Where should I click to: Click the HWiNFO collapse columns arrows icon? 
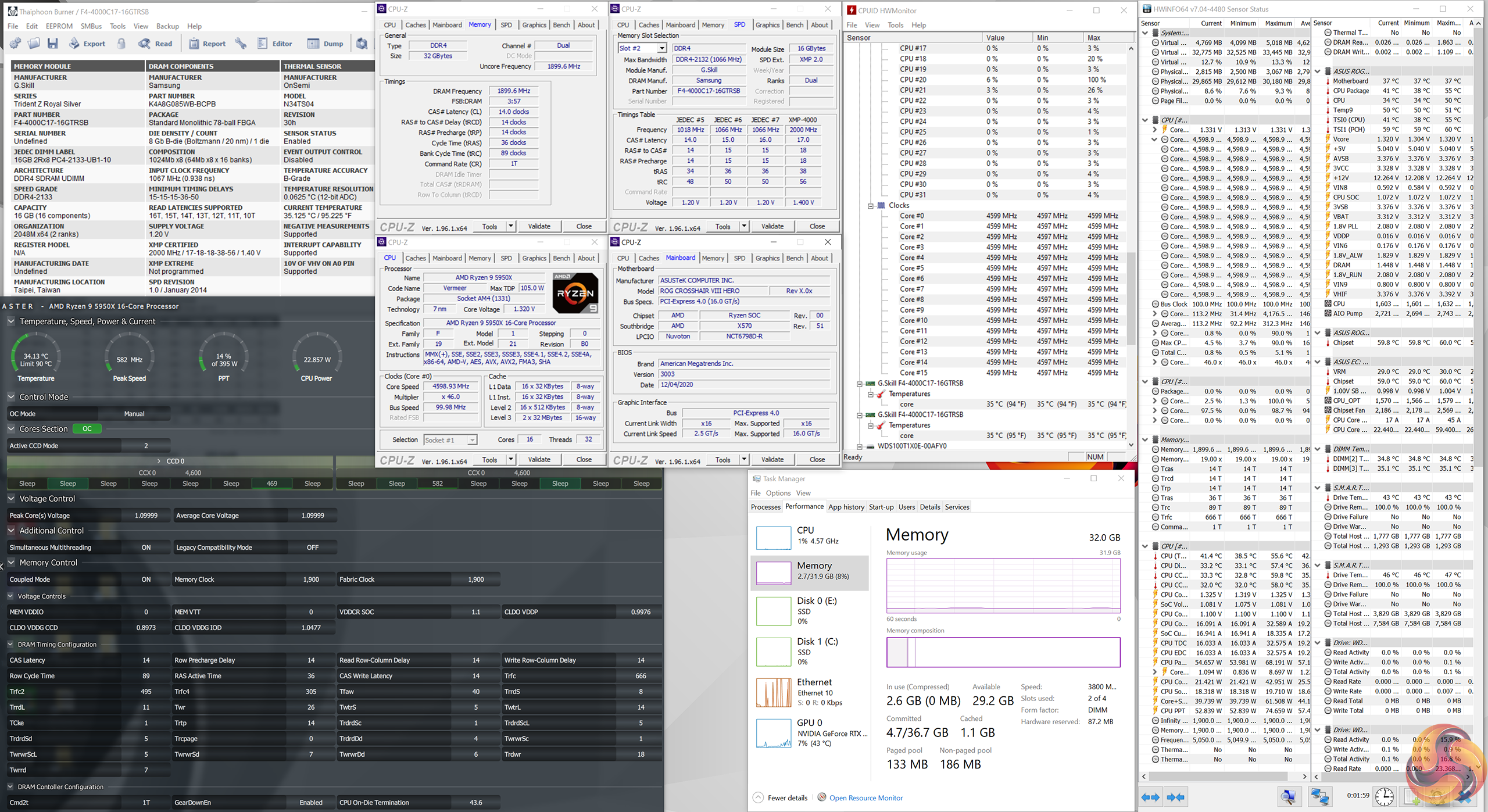click(x=1176, y=797)
